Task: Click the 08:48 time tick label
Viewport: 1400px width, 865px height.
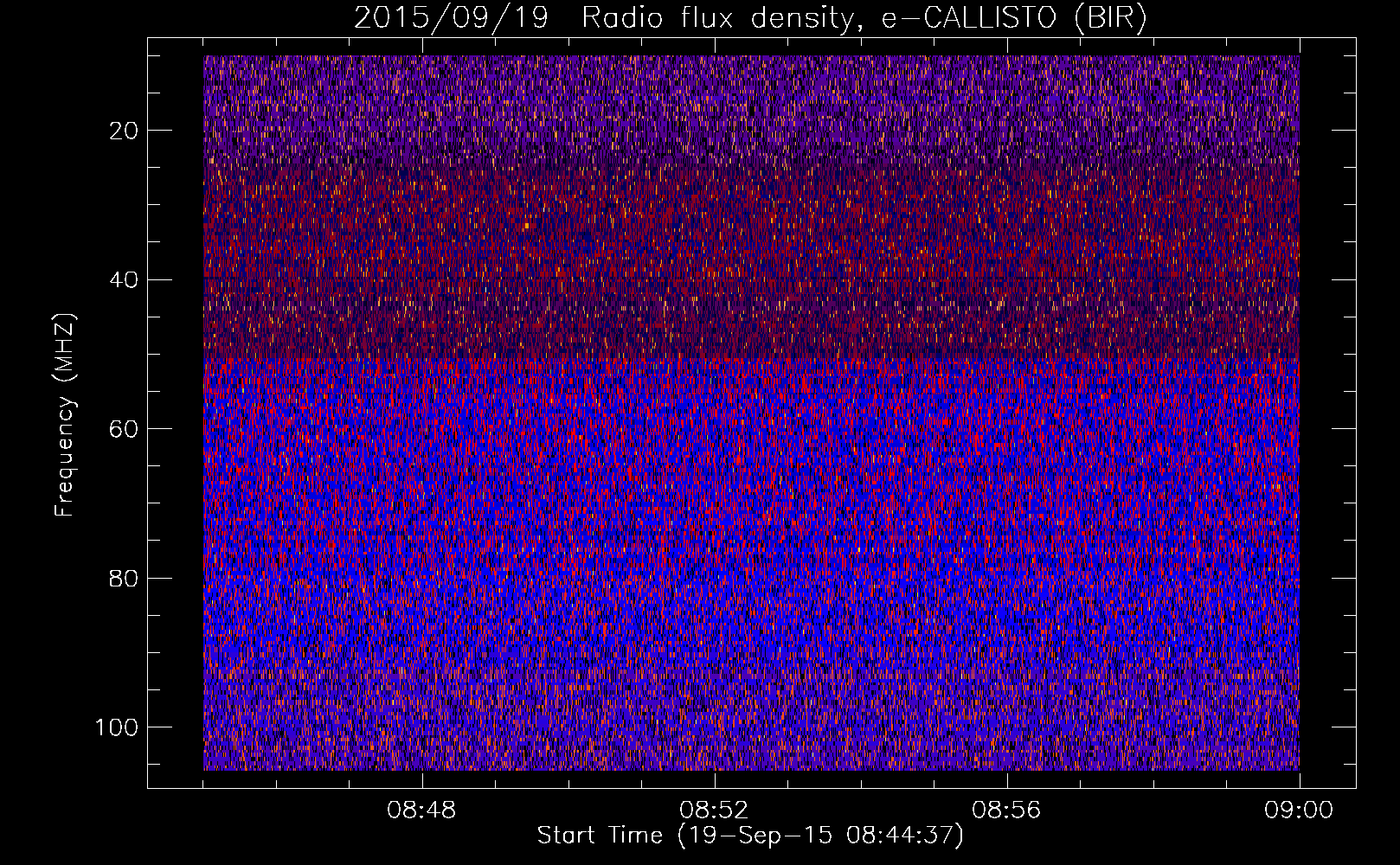Action: point(421,811)
